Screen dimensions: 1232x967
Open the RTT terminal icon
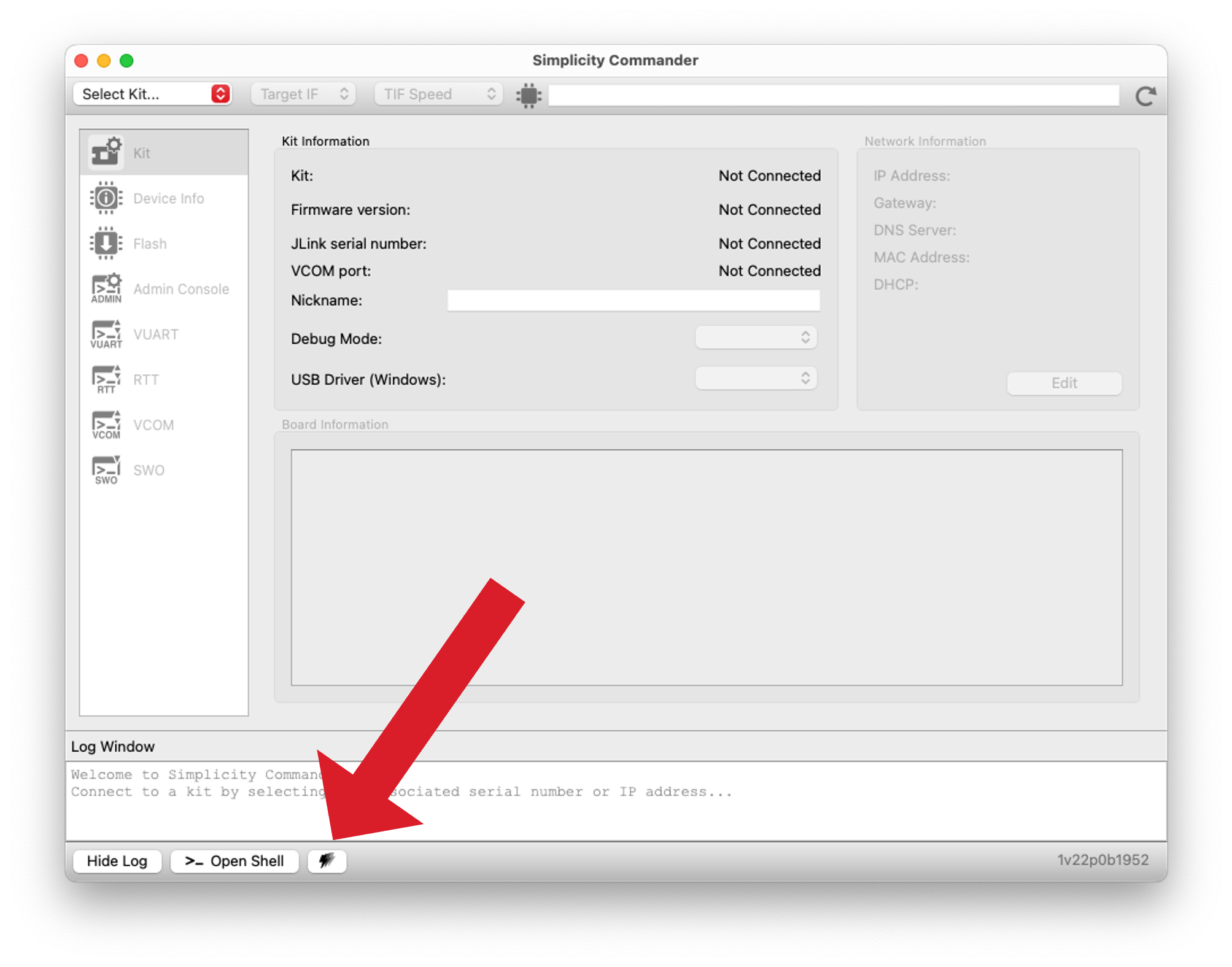coord(106,379)
